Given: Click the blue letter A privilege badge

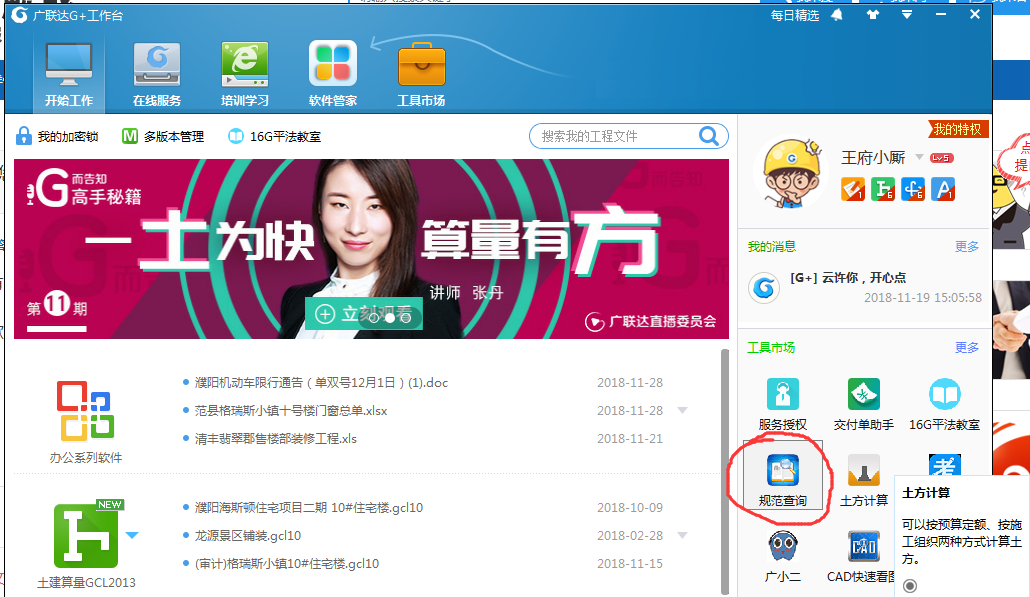Looking at the screenshot, I should 943,189.
